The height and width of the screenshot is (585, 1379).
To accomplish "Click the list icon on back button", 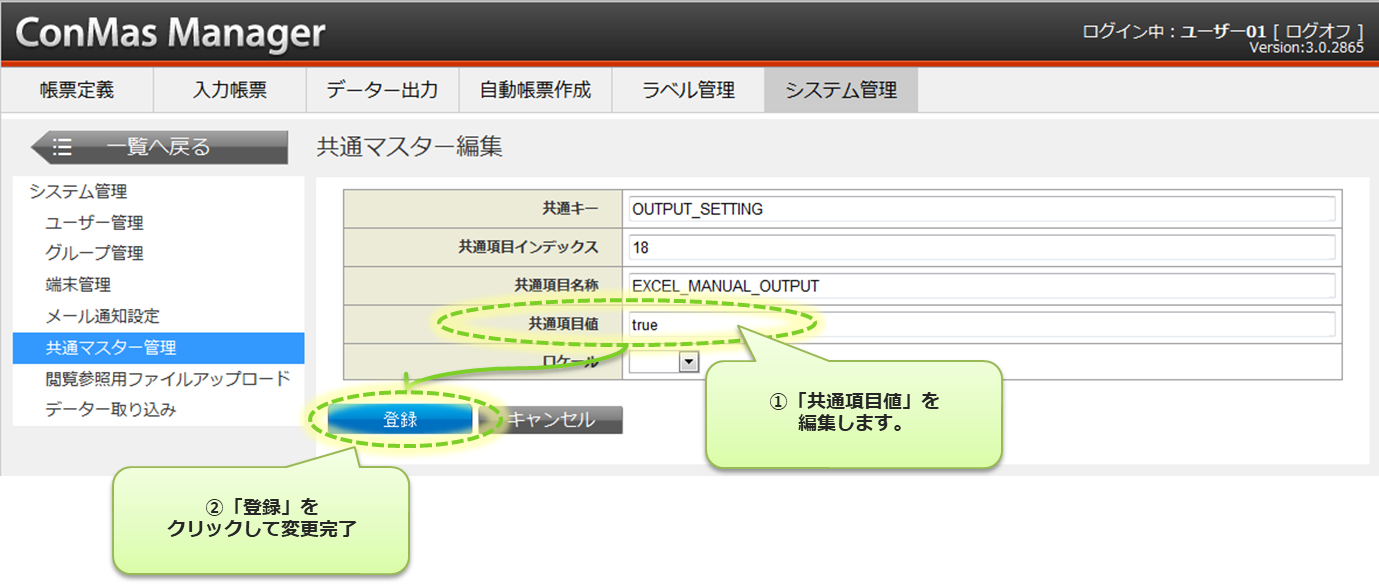I will (x=62, y=148).
